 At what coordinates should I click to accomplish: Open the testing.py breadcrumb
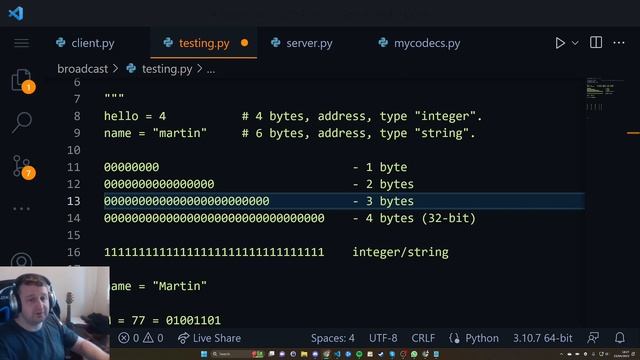[167, 69]
